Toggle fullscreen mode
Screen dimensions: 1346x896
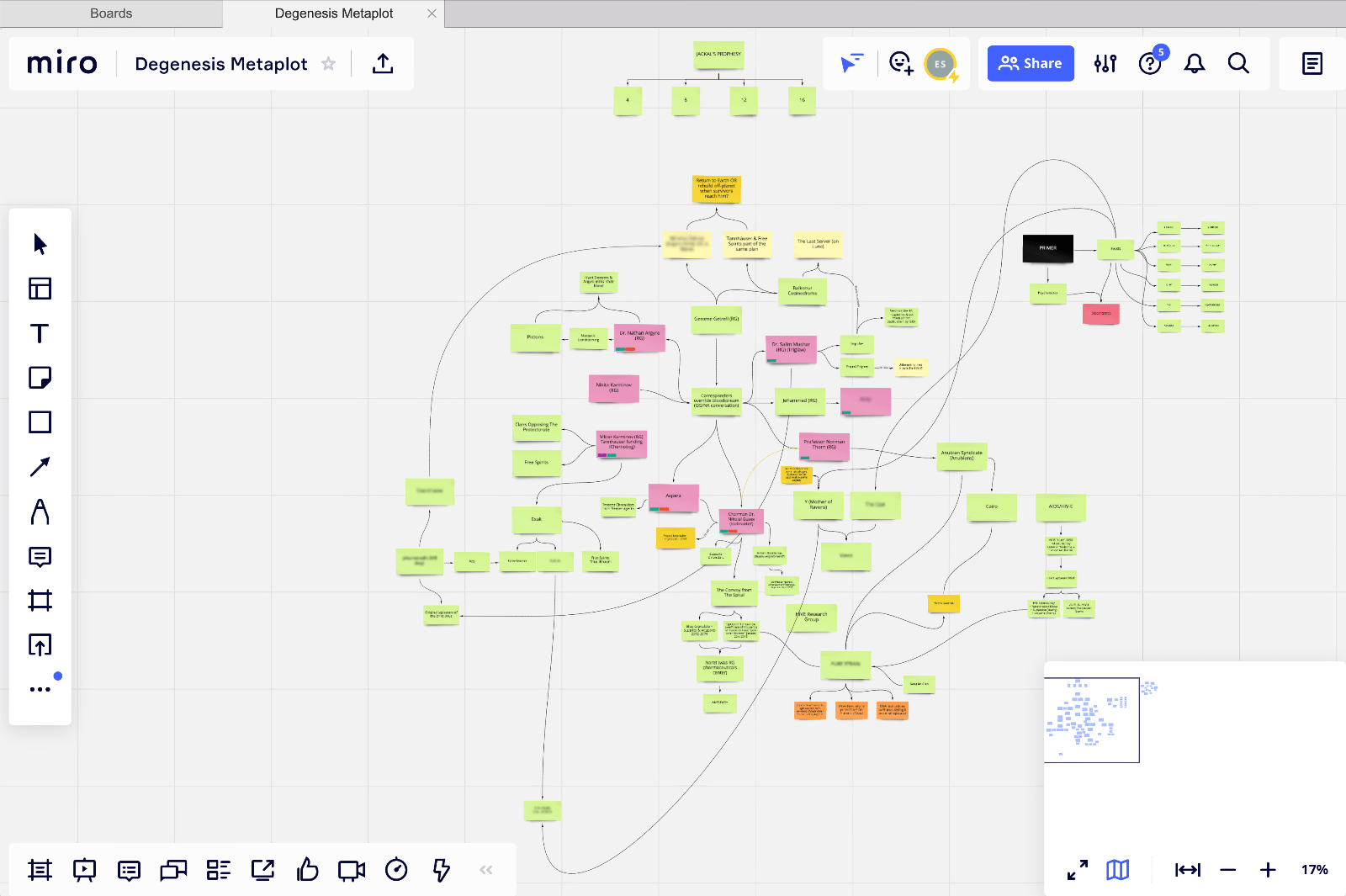(1077, 870)
